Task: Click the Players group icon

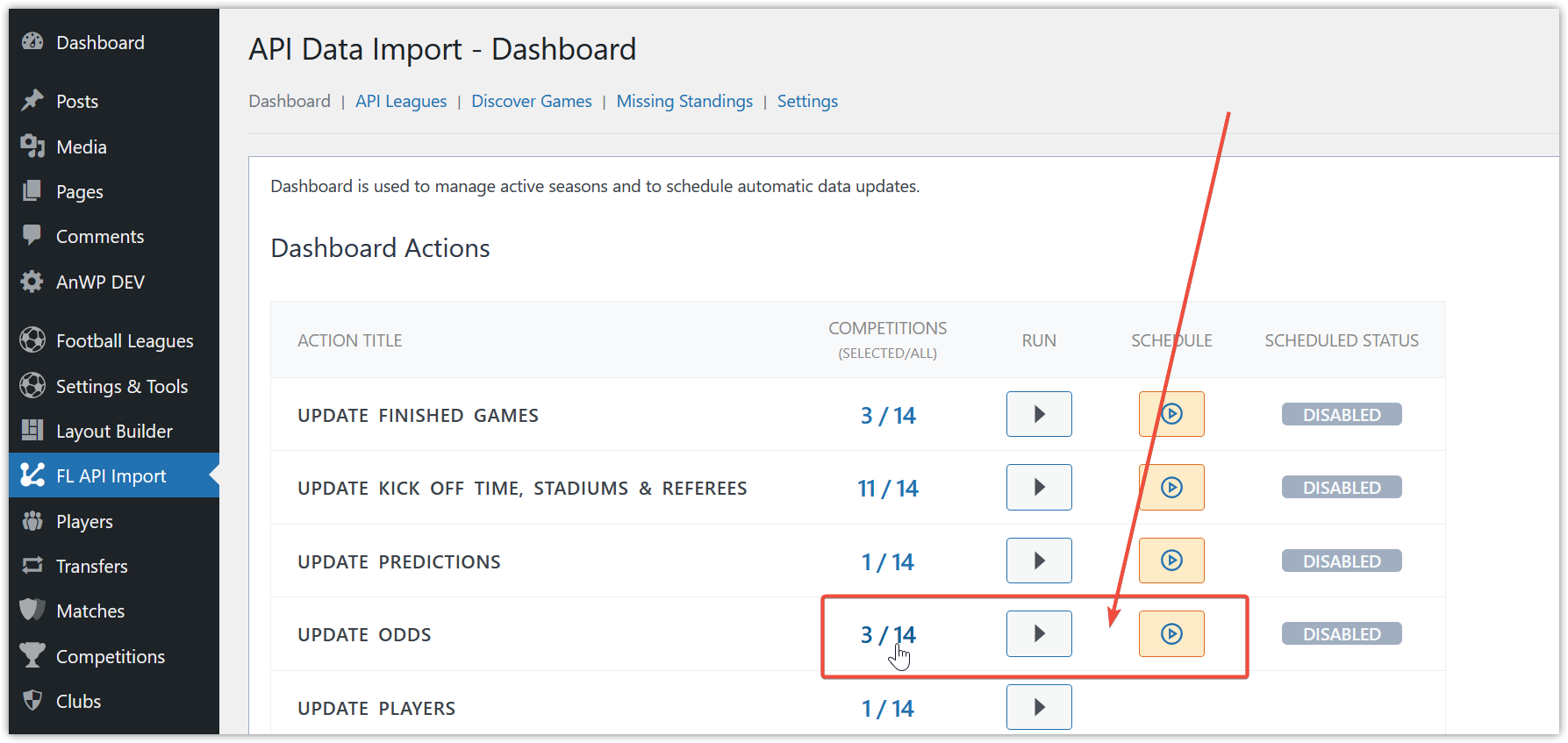Action: [x=32, y=520]
